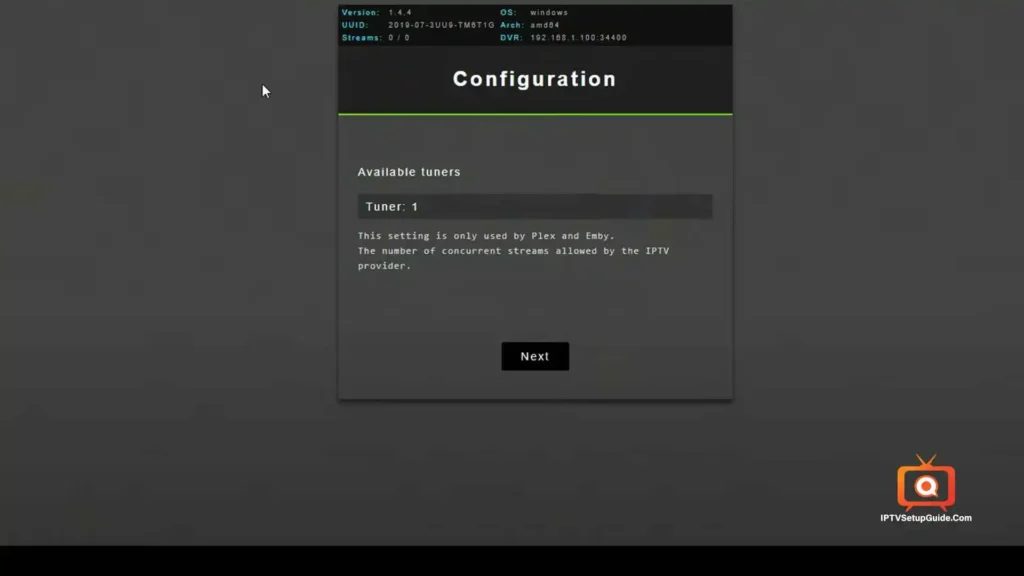
Task: Click the Available tuners label
Action: pos(409,171)
